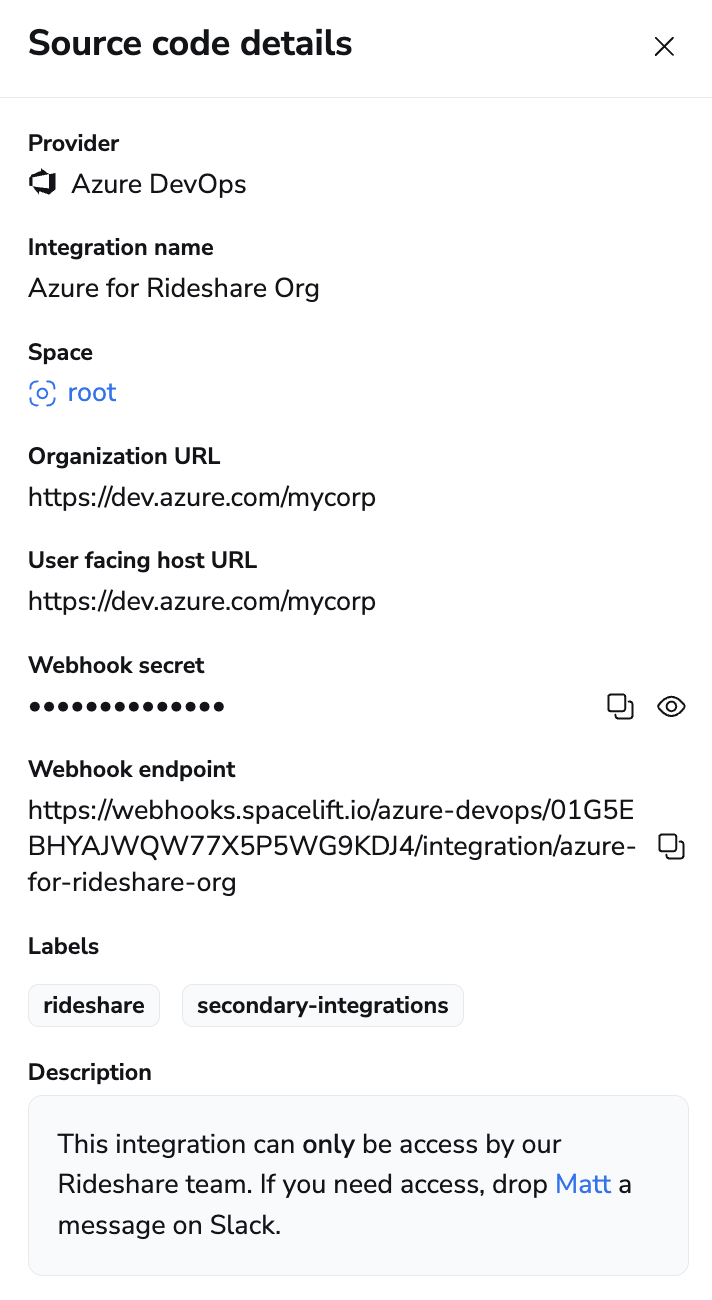Click the Azure DevOps provider icon

(42, 183)
